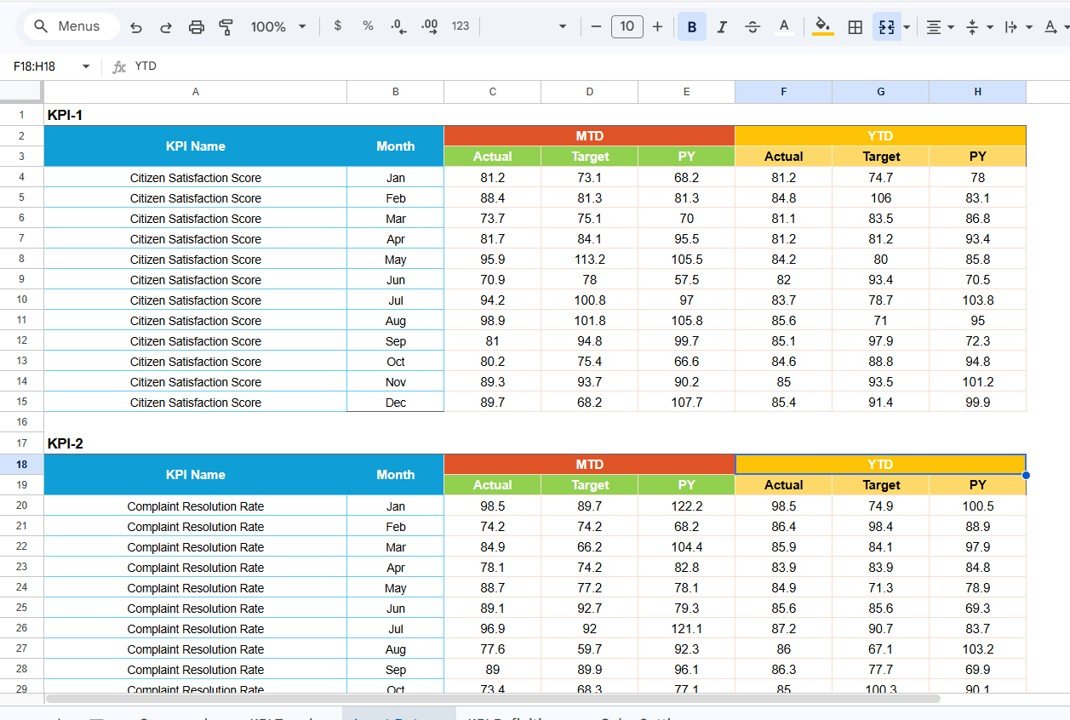1070x720 pixels.
Task: Toggle merge cells
Action: [886, 27]
